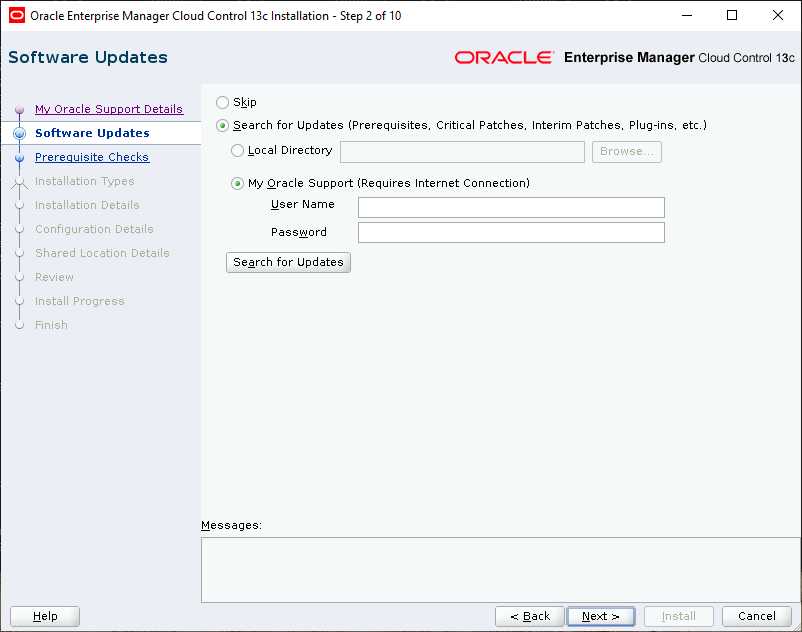Click the Configuration Details step
This screenshot has width=802, height=632.
click(94, 229)
